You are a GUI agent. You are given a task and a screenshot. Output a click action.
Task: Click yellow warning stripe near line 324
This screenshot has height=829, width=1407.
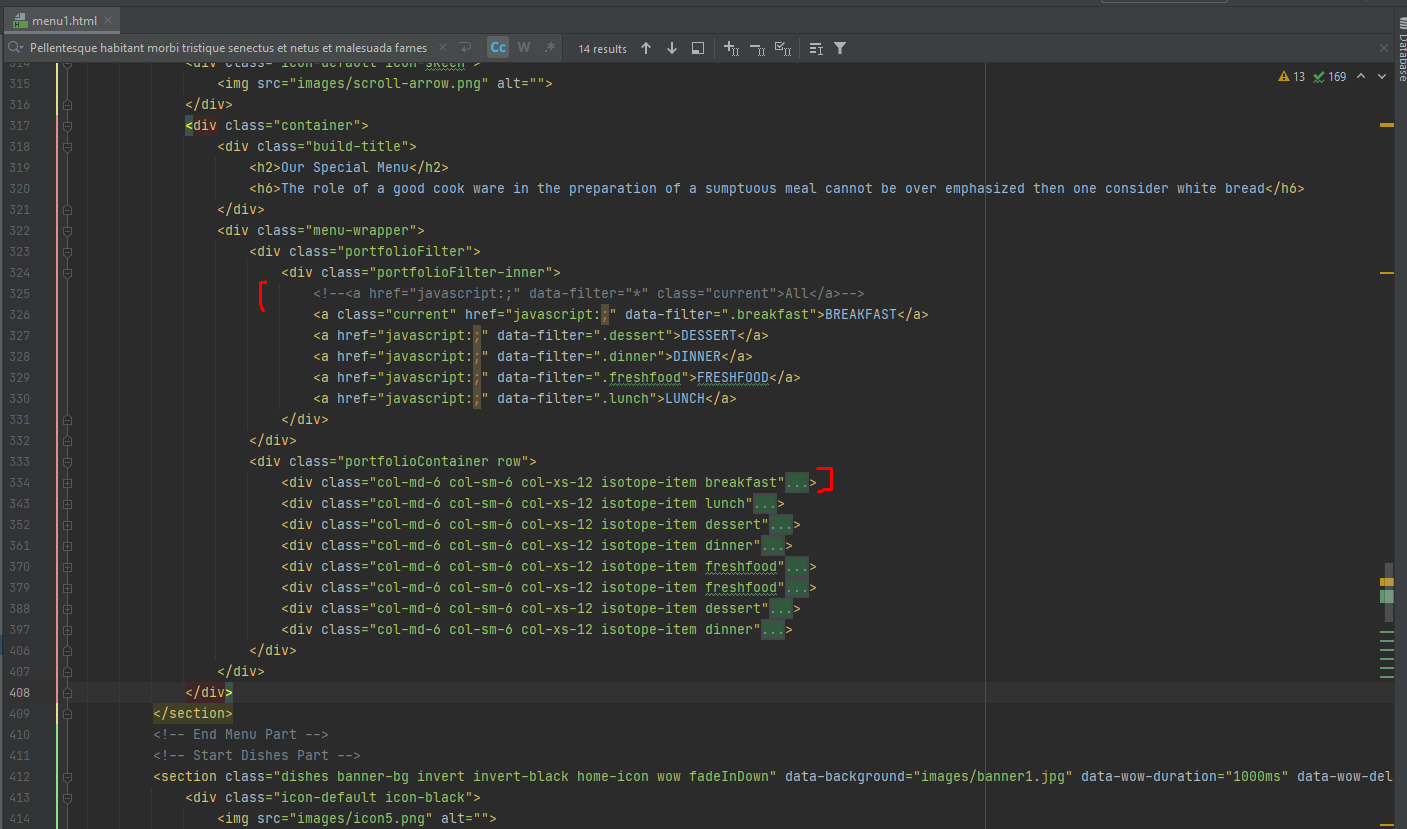1386,273
